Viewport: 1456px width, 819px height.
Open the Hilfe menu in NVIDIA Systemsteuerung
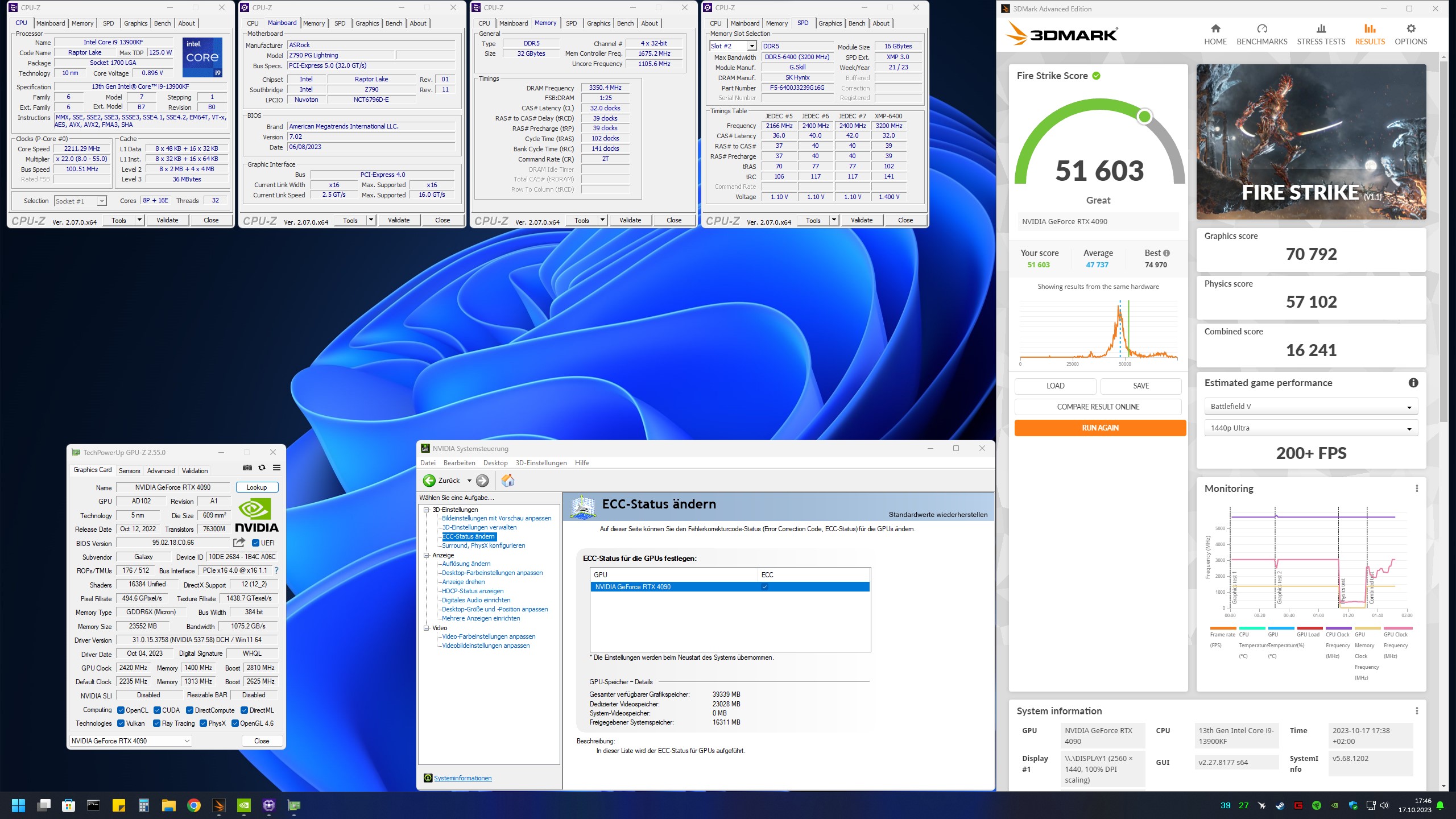(x=582, y=463)
